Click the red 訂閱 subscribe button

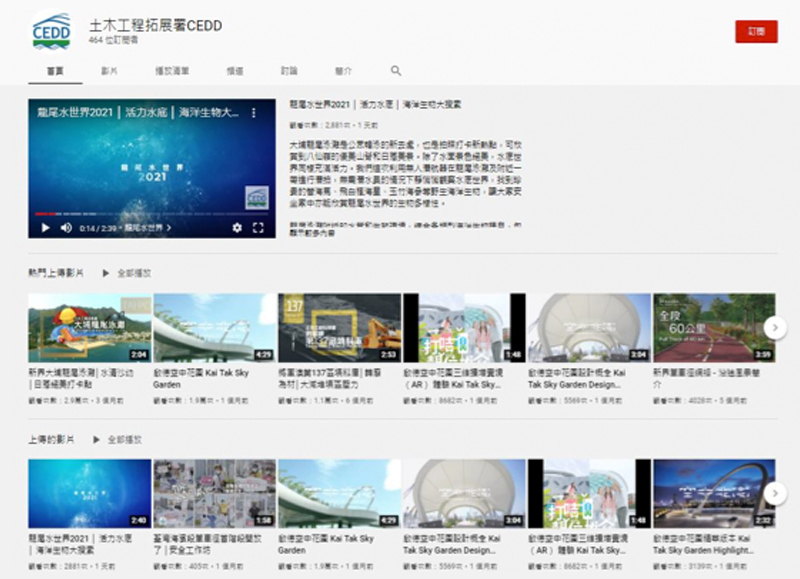click(x=755, y=31)
